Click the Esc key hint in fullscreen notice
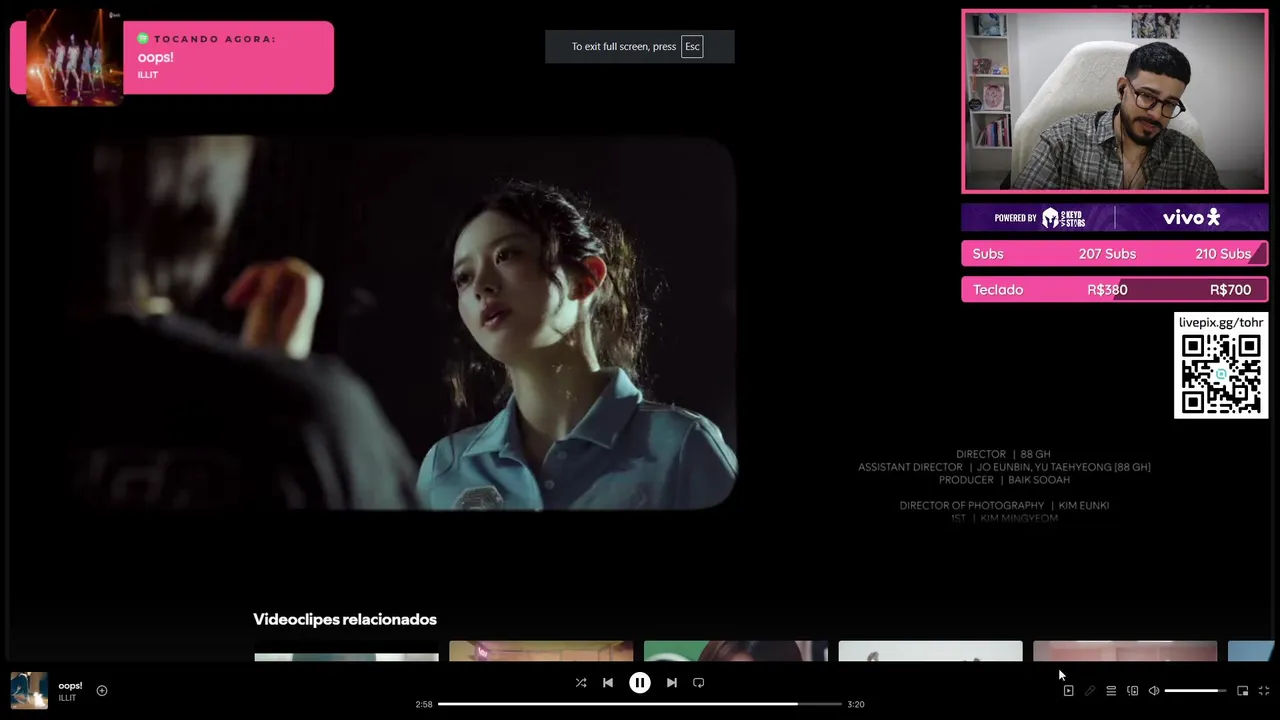Screen dimensions: 1280x720 click(x=692, y=47)
